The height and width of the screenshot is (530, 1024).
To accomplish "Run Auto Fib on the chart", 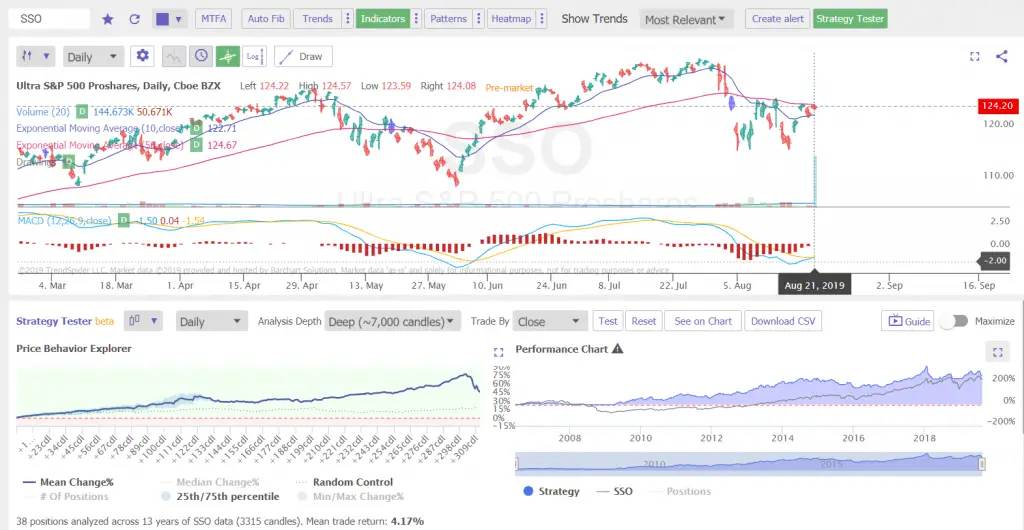I will pyautogui.click(x=266, y=19).
